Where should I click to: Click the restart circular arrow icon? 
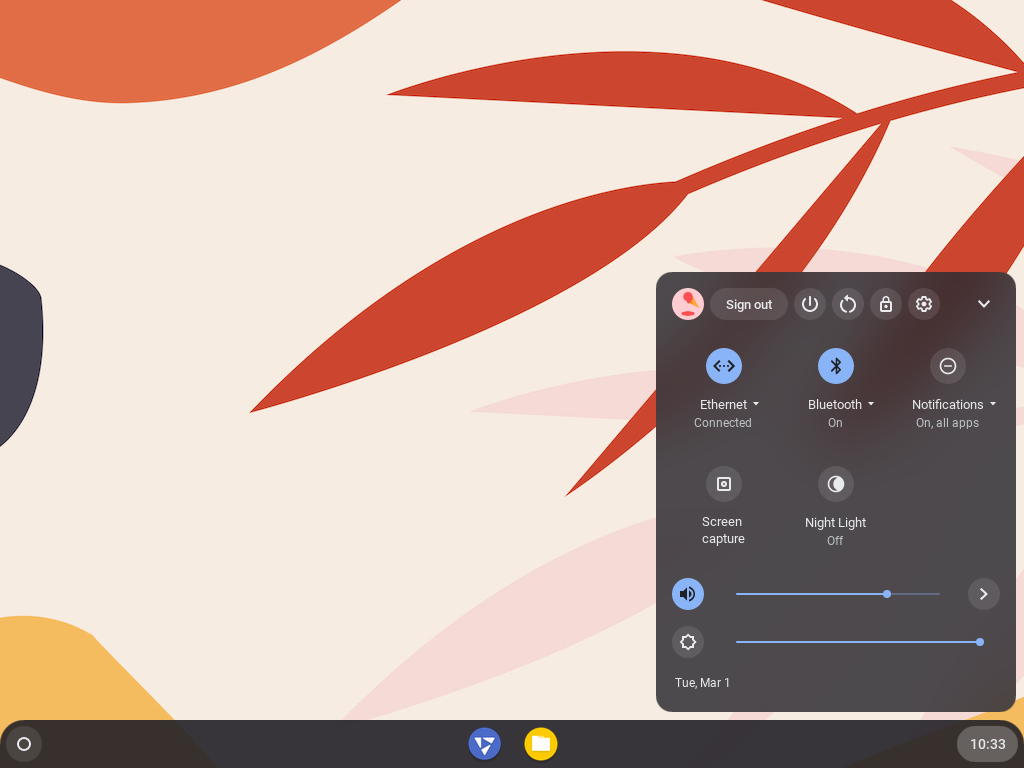coord(848,304)
